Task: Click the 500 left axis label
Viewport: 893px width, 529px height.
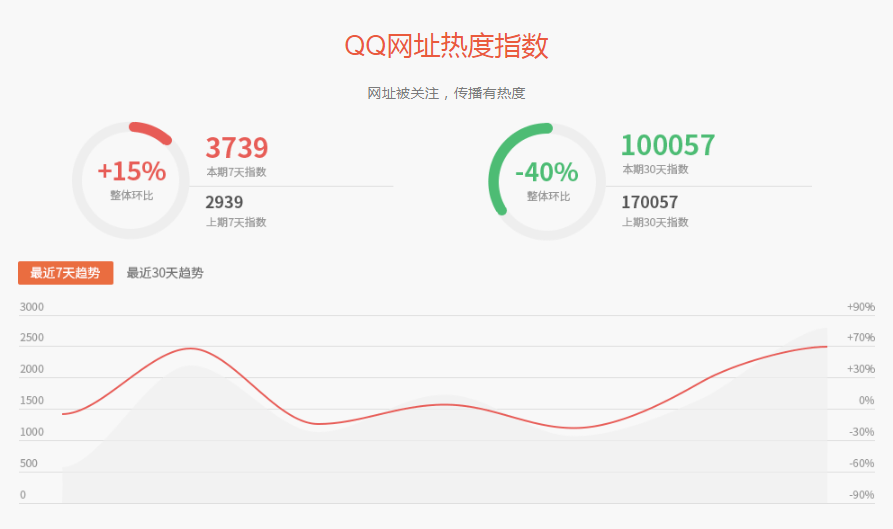Action: tap(28, 463)
